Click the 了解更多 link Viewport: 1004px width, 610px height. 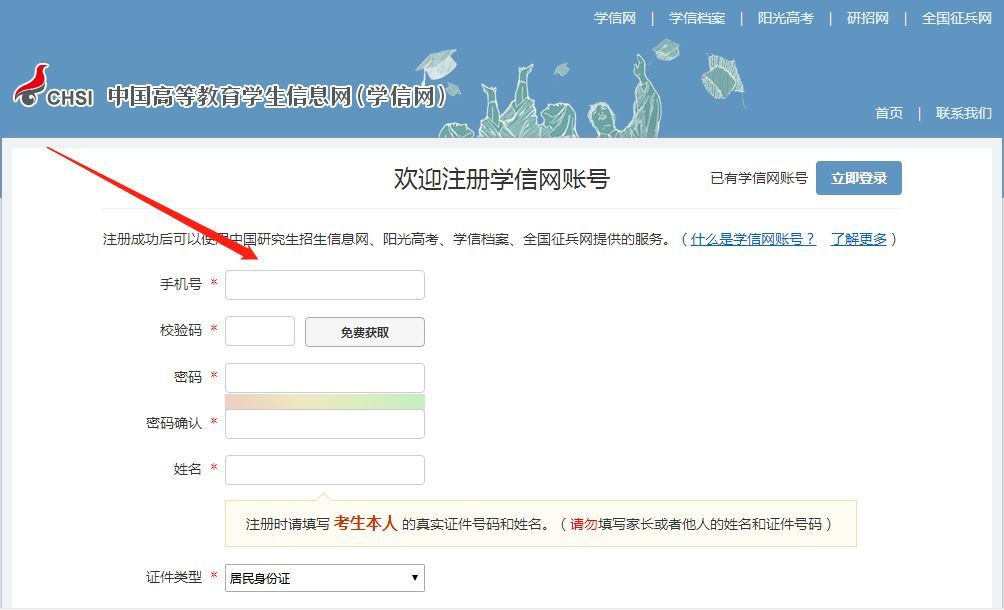click(858, 239)
